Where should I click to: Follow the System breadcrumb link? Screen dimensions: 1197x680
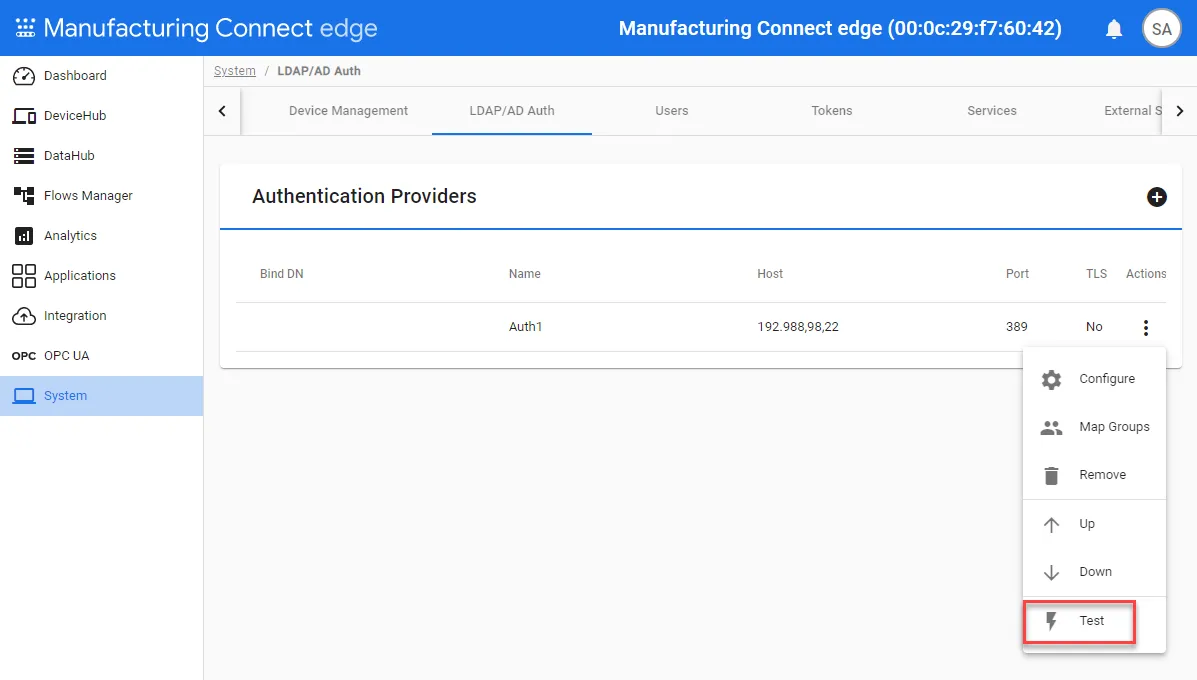[234, 71]
